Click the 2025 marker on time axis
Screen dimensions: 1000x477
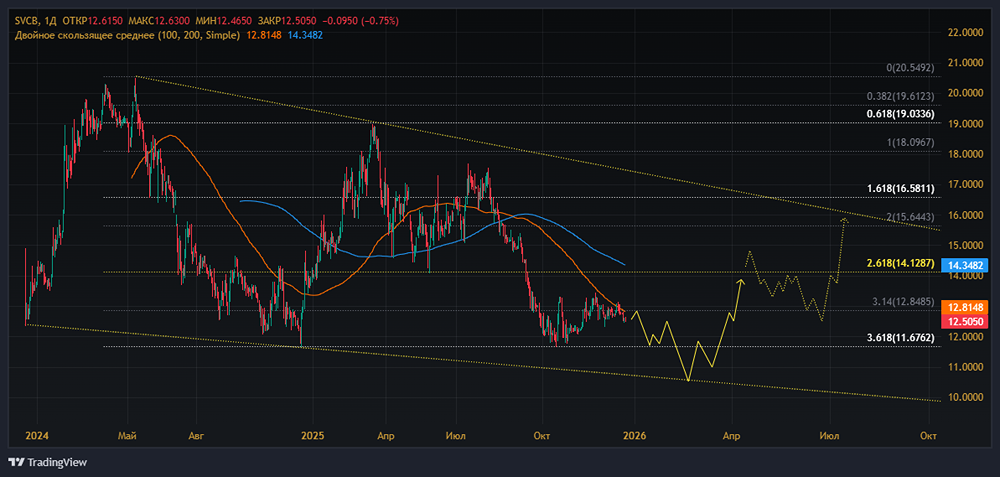[313, 436]
